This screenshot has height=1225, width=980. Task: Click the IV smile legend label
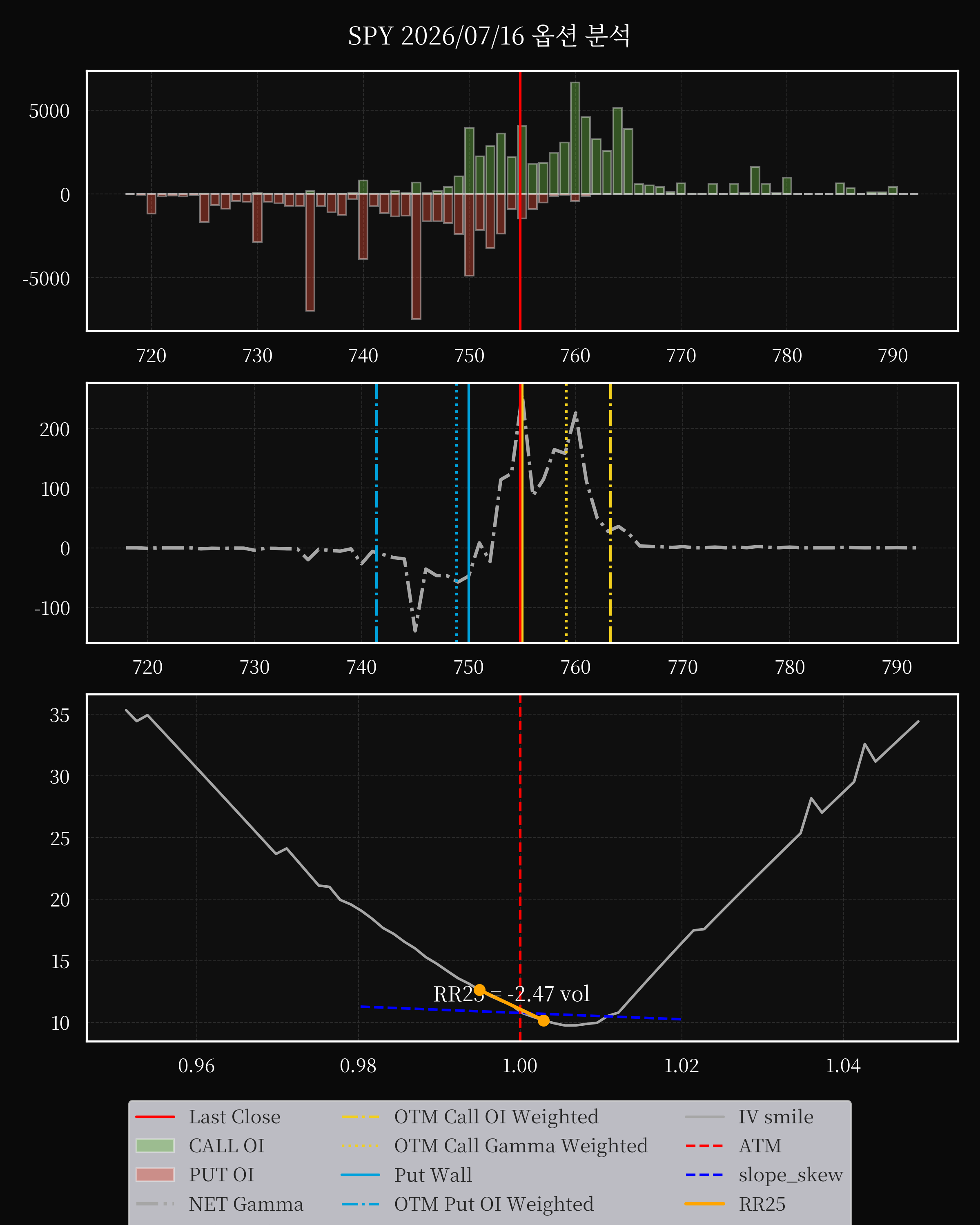tap(776, 1117)
